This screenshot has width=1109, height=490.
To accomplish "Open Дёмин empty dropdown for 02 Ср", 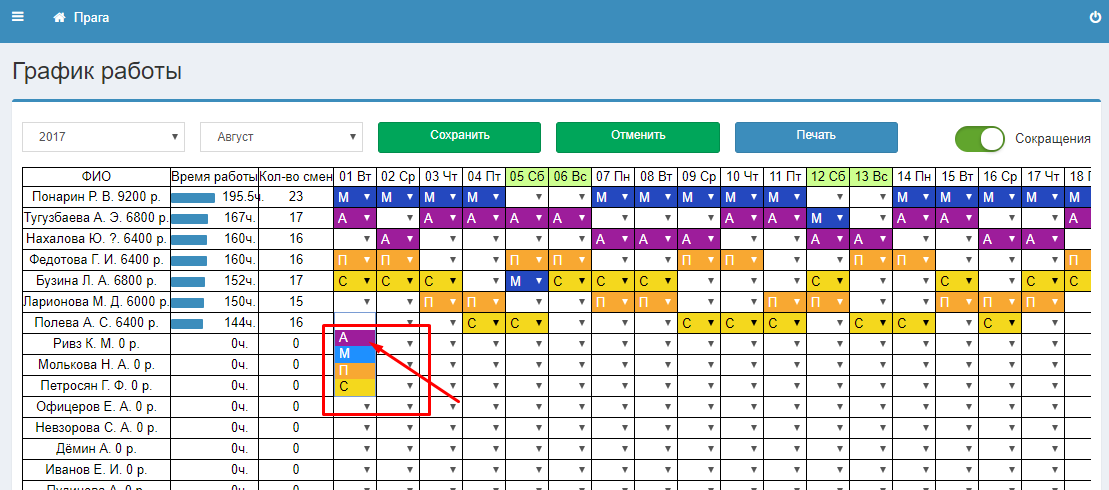I will point(397,449).
